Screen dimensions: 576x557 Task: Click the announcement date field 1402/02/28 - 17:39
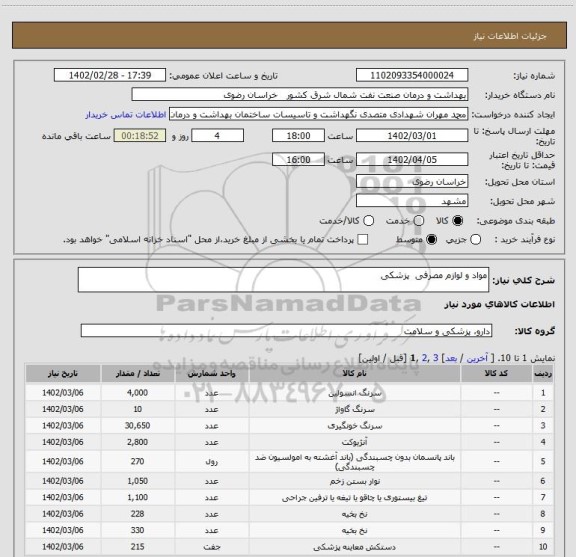coord(110,75)
